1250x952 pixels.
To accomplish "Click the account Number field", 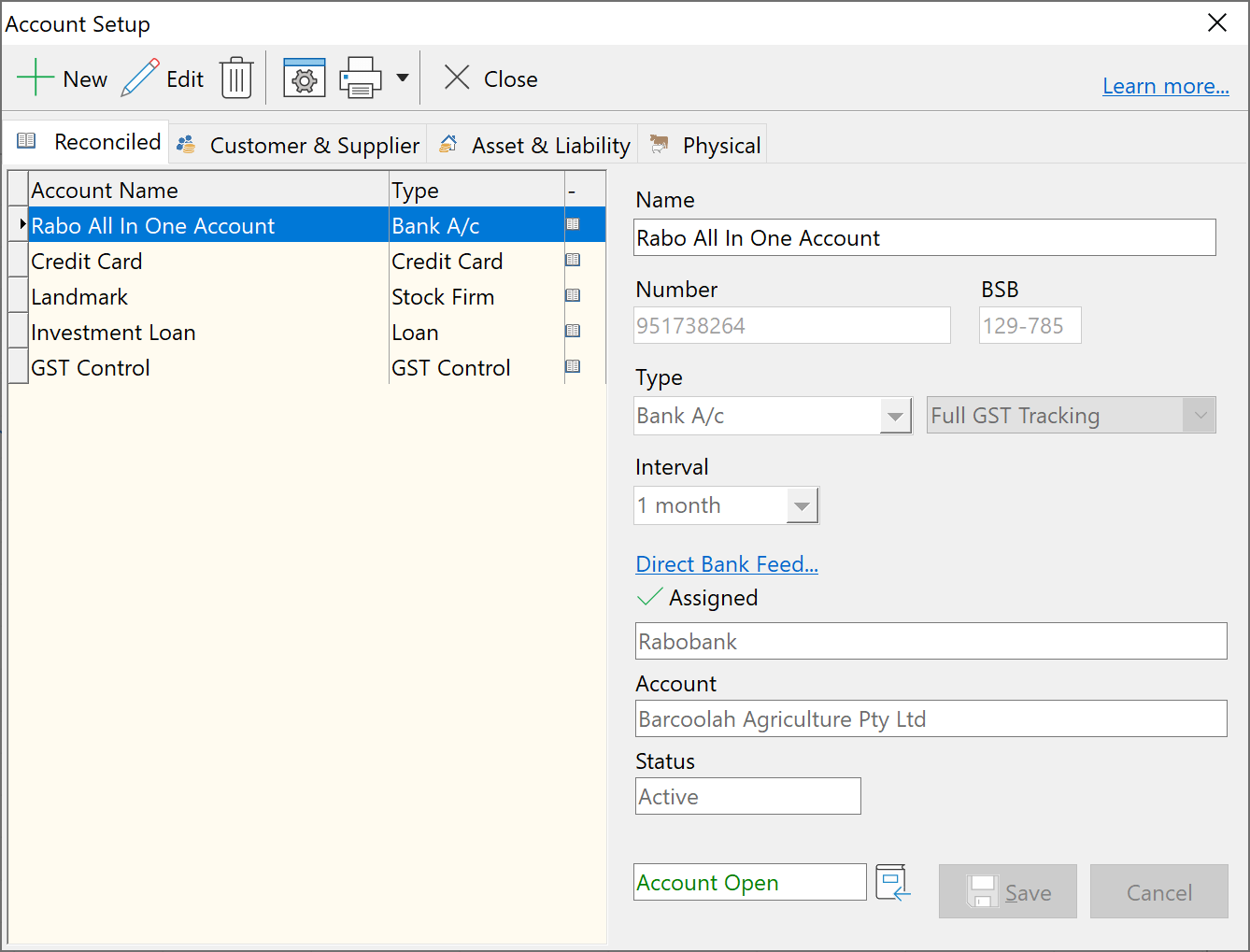I will [x=792, y=325].
